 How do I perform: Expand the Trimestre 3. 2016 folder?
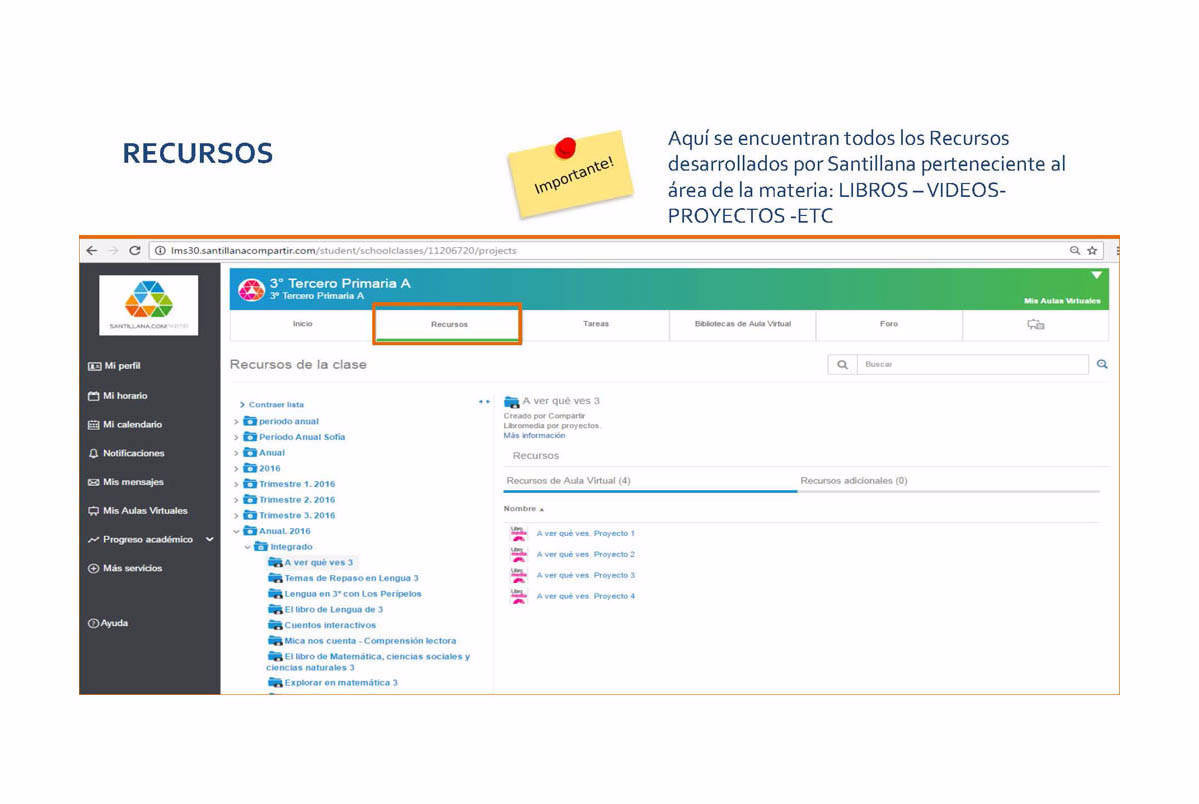pos(236,516)
